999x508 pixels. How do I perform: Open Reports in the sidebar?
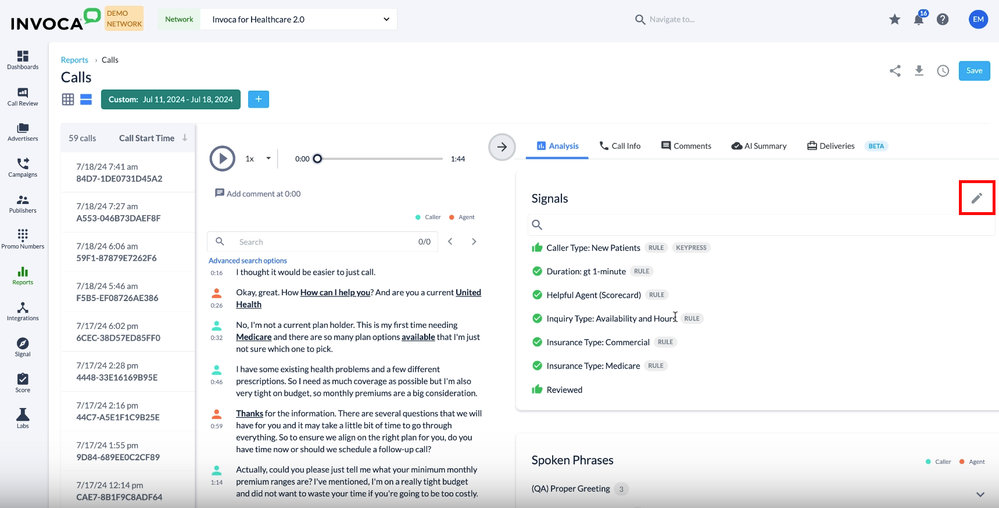(23, 276)
